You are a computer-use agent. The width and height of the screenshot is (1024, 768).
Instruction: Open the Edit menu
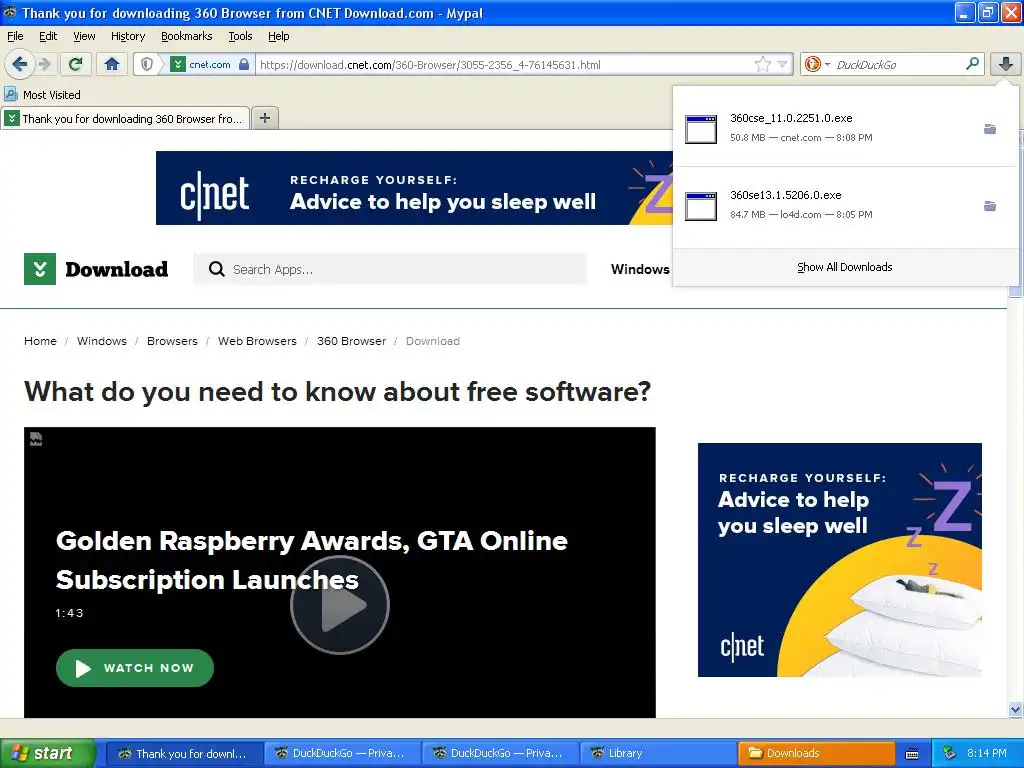pyautogui.click(x=48, y=36)
